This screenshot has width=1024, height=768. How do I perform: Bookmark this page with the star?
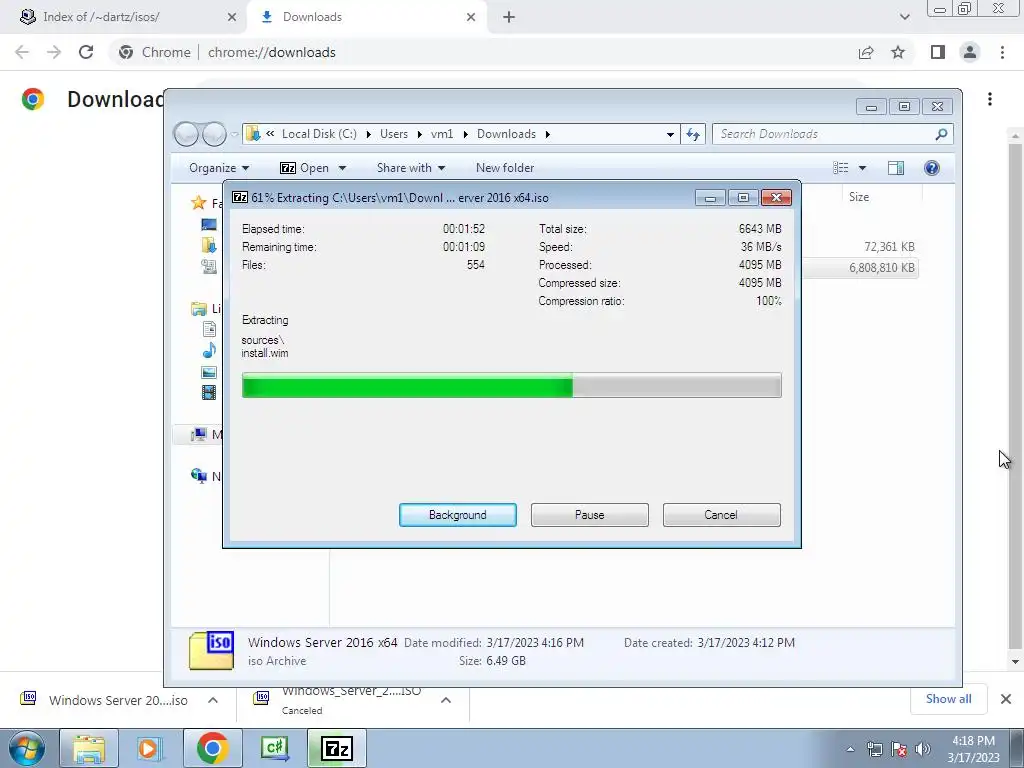[898, 52]
